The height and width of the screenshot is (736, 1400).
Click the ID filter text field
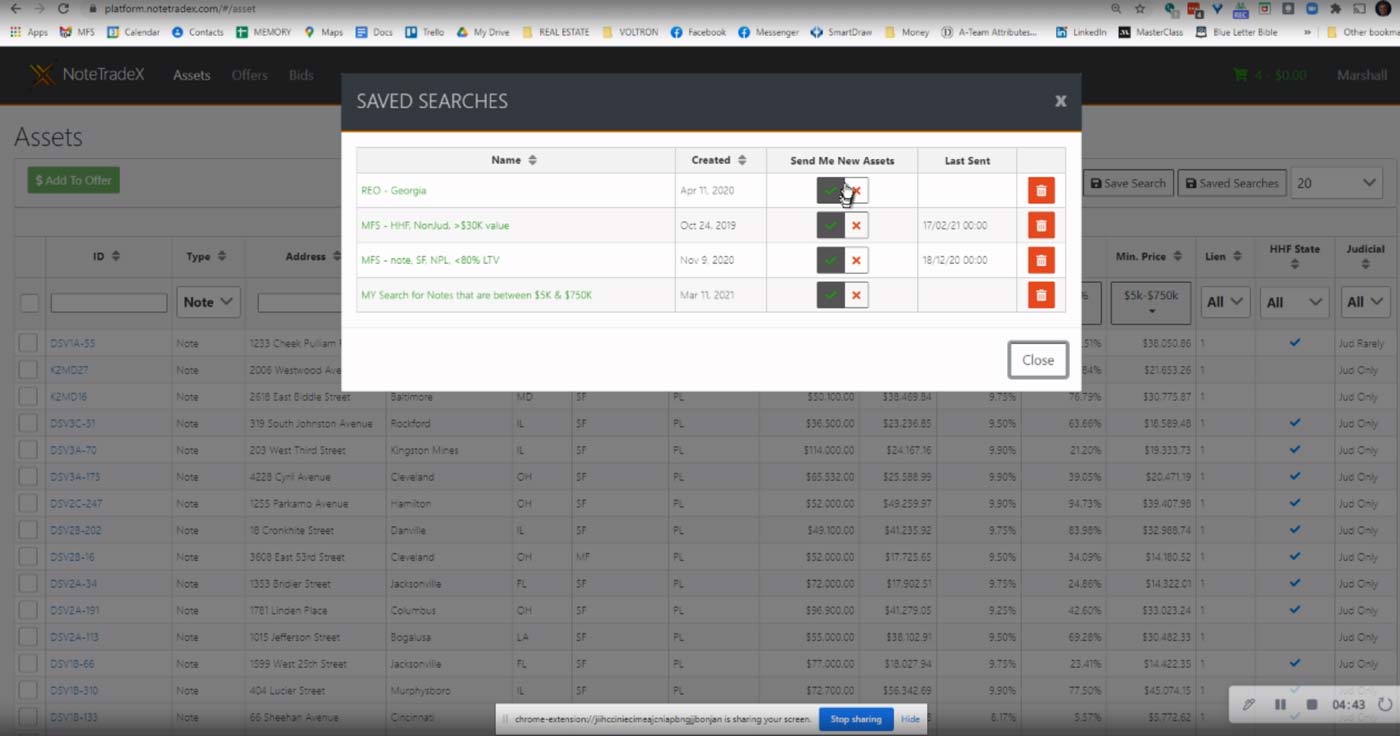click(x=108, y=302)
